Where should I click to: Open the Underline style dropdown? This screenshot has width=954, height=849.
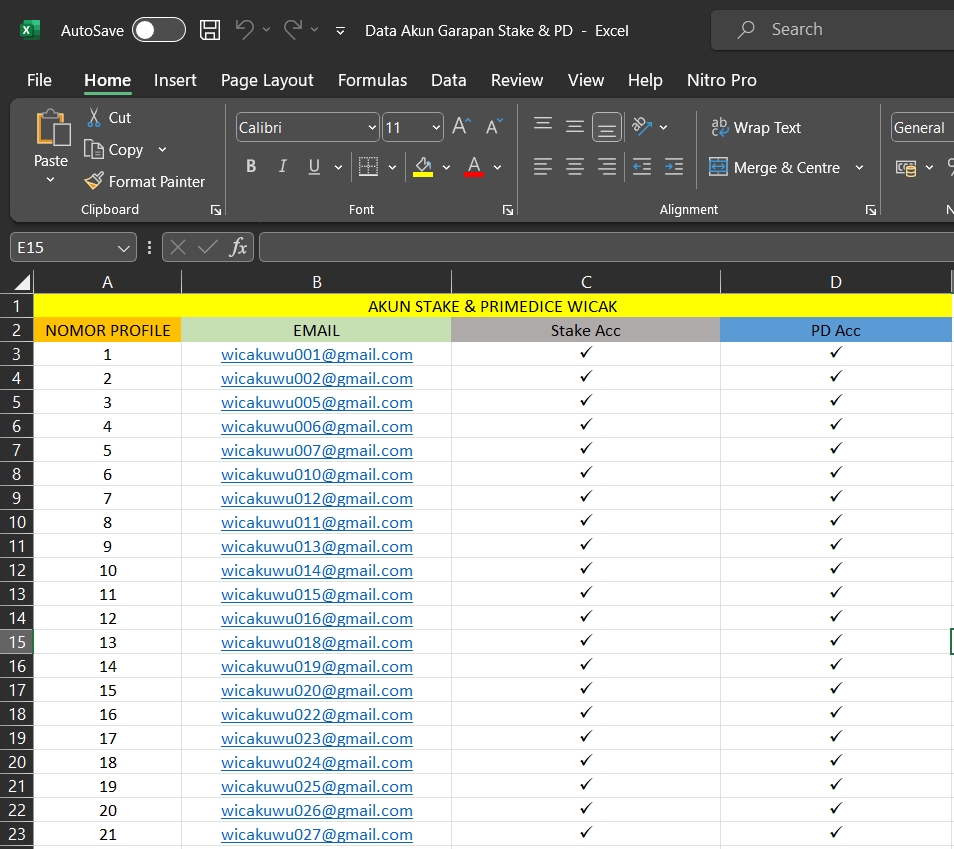[338, 167]
